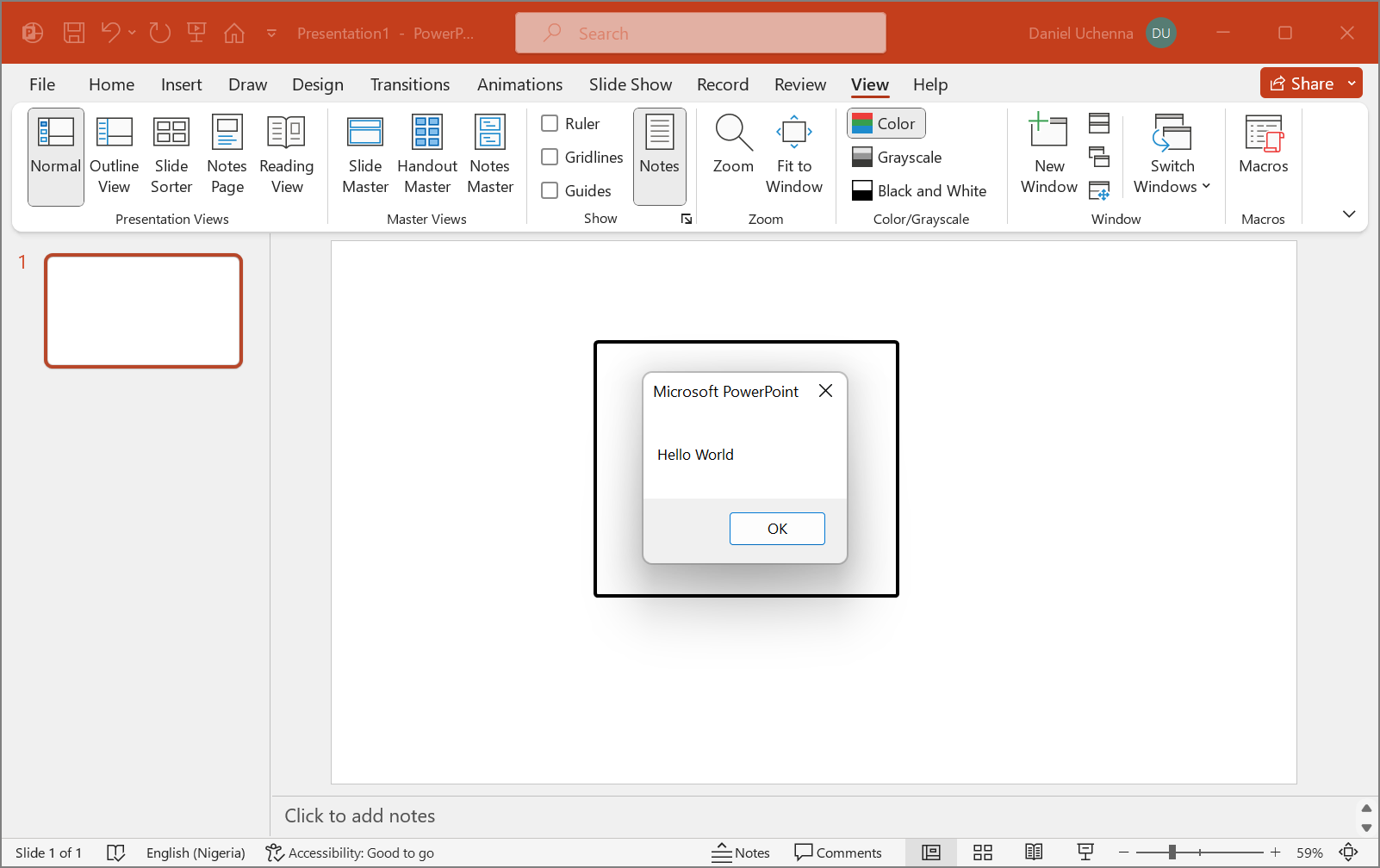Select slide 1 thumbnail
The height and width of the screenshot is (868, 1380).
pos(144,311)
